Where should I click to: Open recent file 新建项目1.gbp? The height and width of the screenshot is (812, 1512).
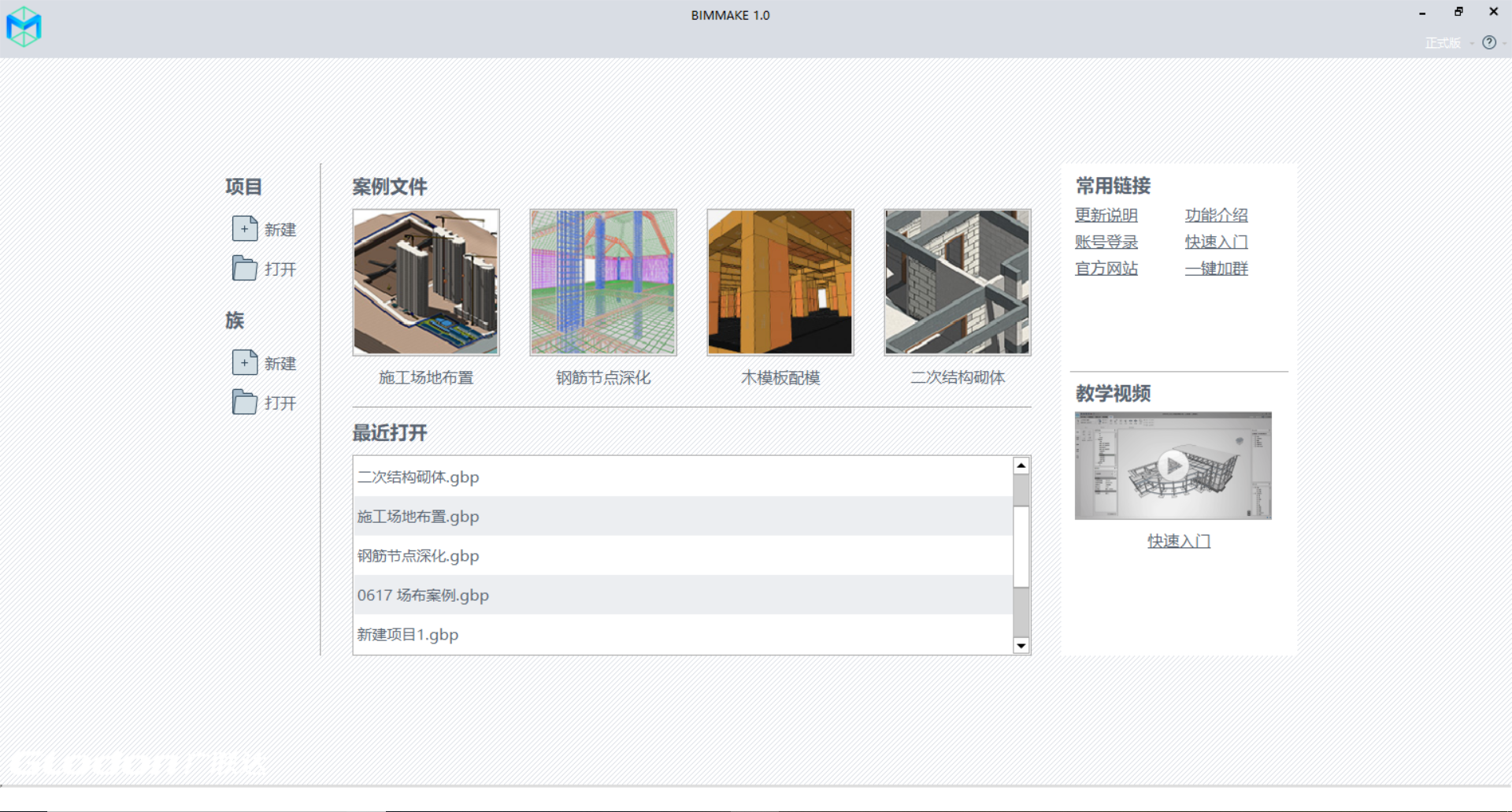pos(683,634)
